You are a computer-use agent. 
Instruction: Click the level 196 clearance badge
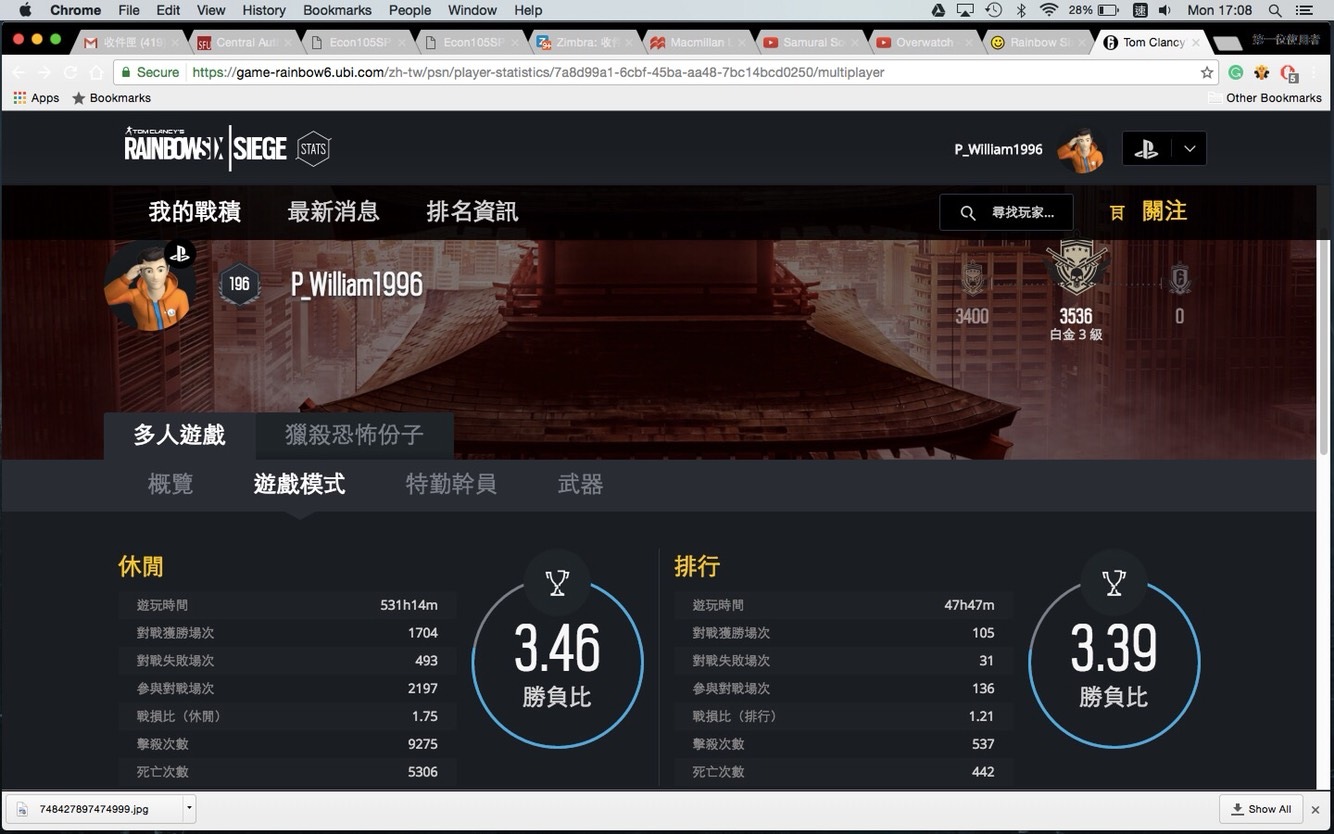[239, 284]
